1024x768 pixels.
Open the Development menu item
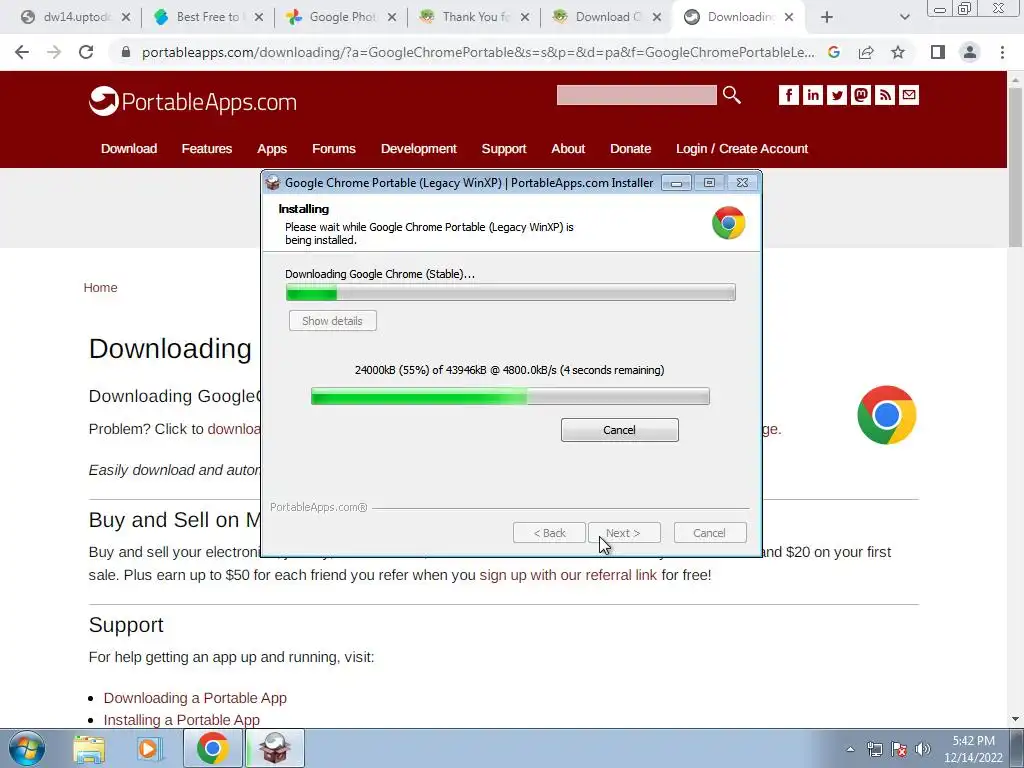tap(419, 149)
